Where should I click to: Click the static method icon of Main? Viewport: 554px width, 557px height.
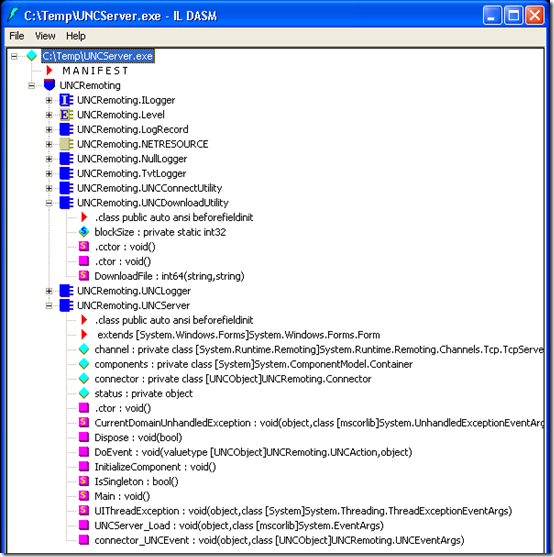84,496
